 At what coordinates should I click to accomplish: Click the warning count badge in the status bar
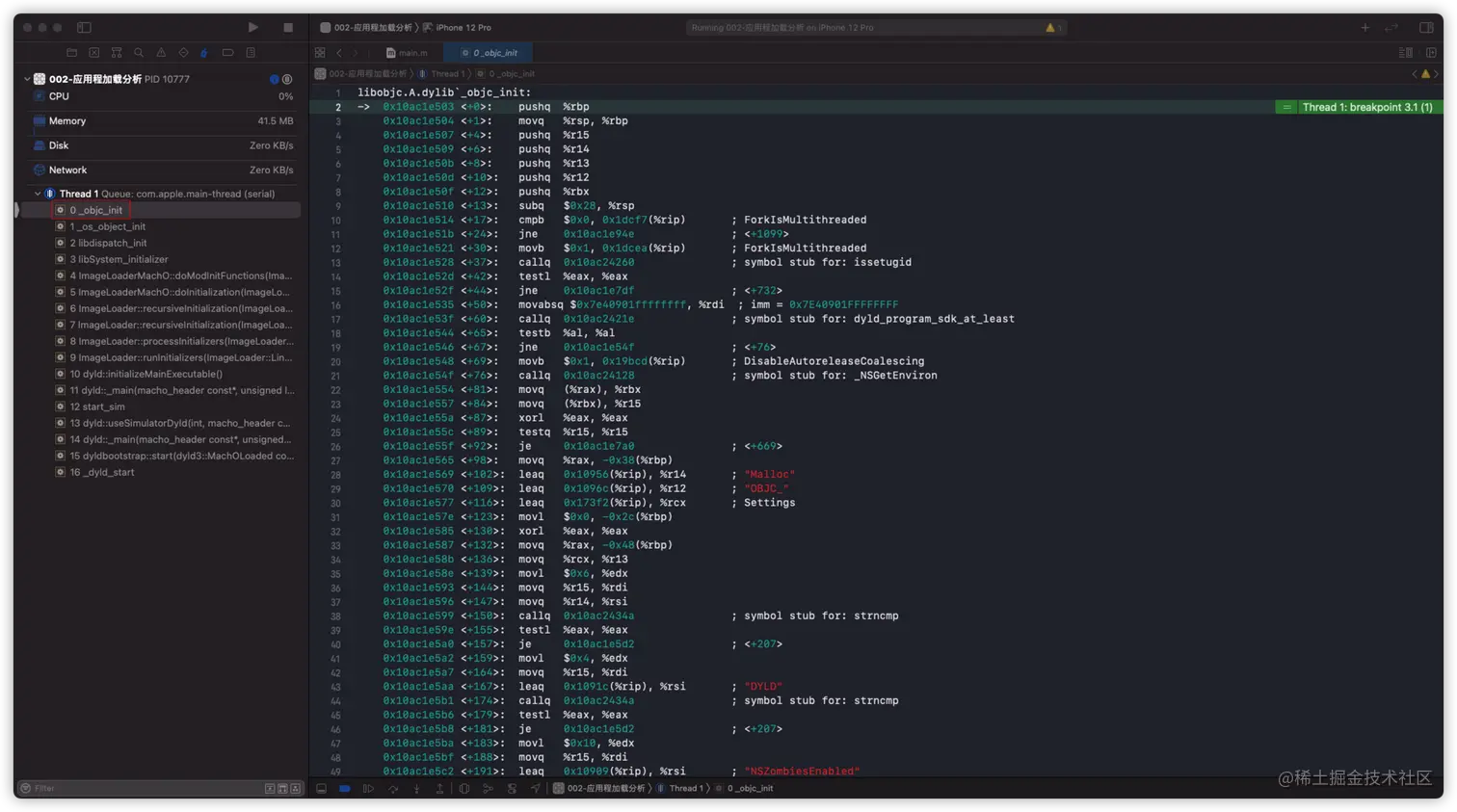[1053, 28]
